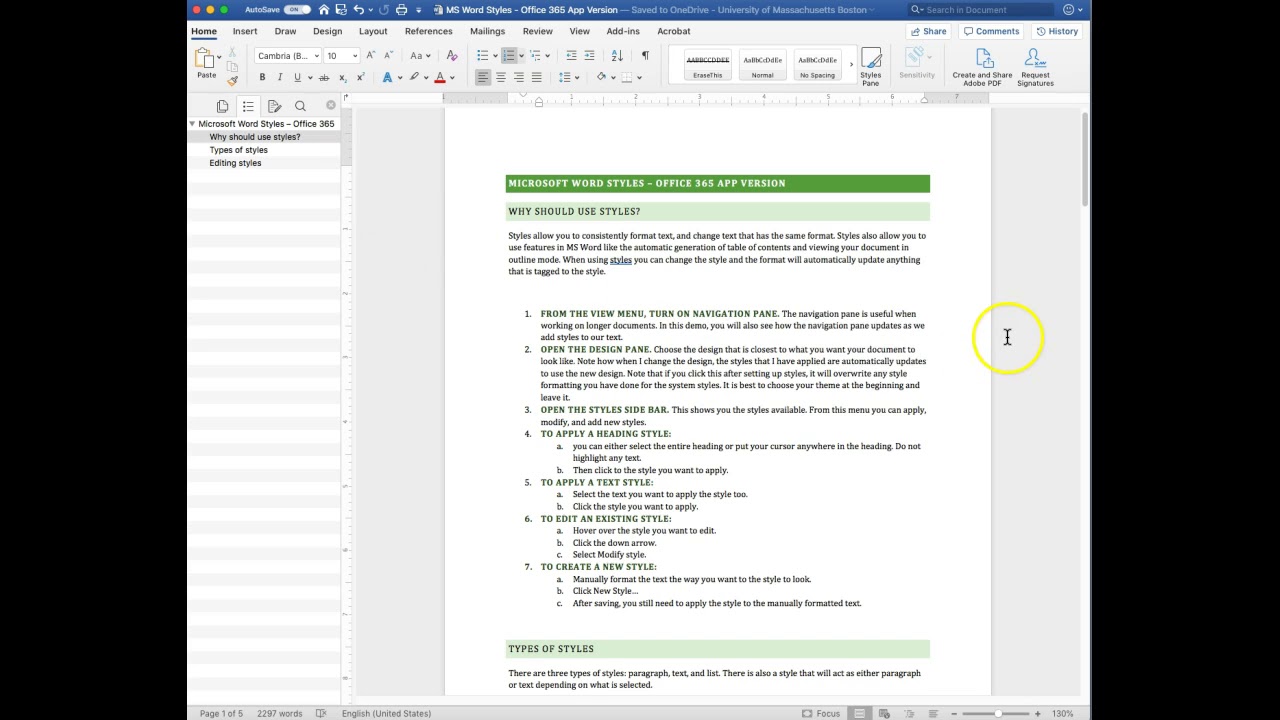Screen dimensions: 1280x720
Task: Open the Undo history dropdown arrow
Action: point(370,10)
